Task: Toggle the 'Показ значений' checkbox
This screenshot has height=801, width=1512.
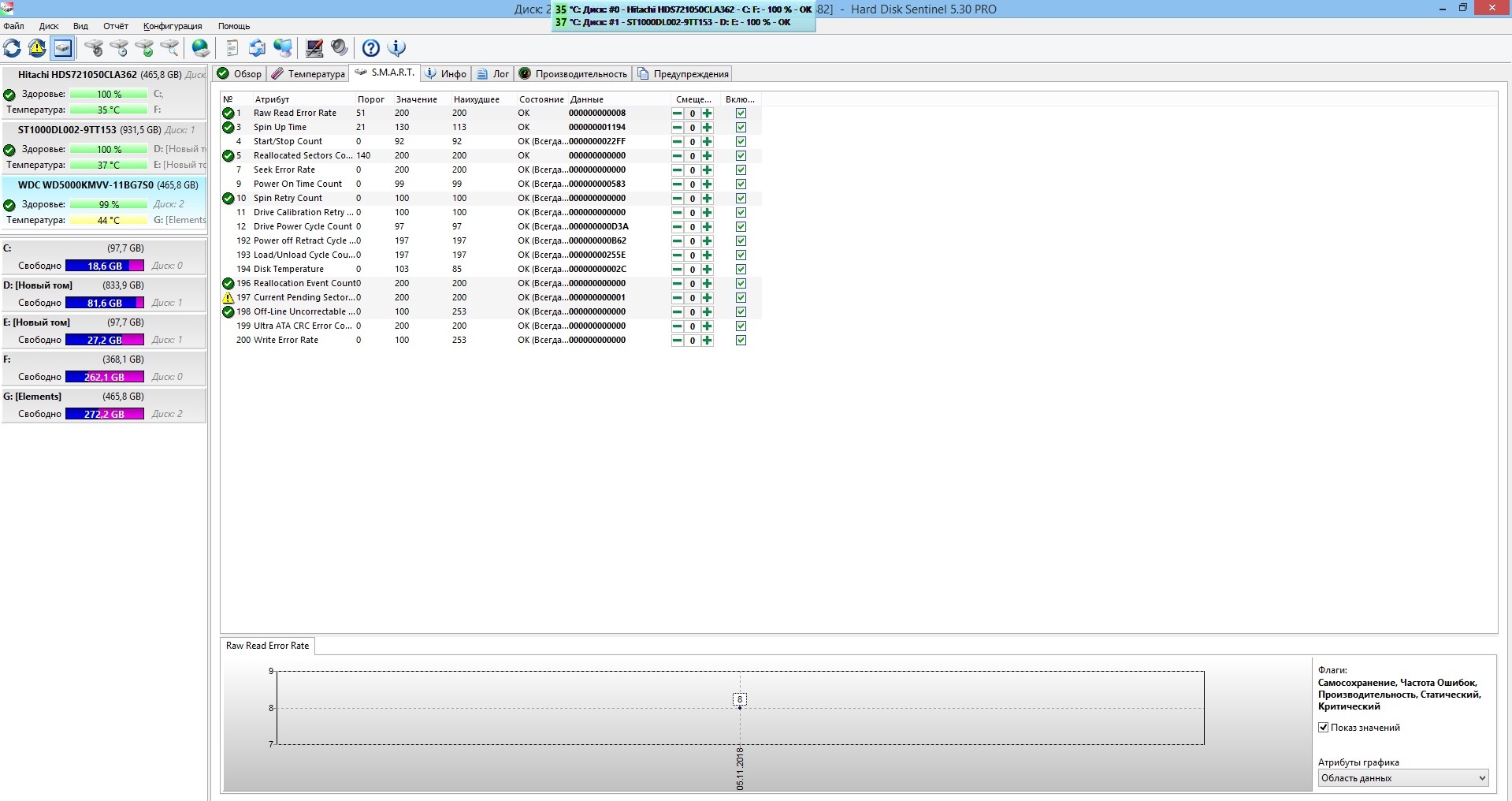Action: click(1324, 728)
